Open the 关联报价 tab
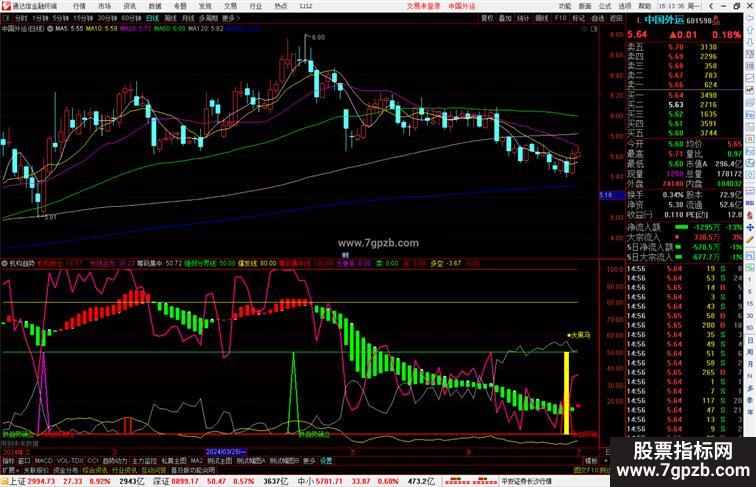The height and width of the screenshot is (487, 756). click(x=36, y=470)
